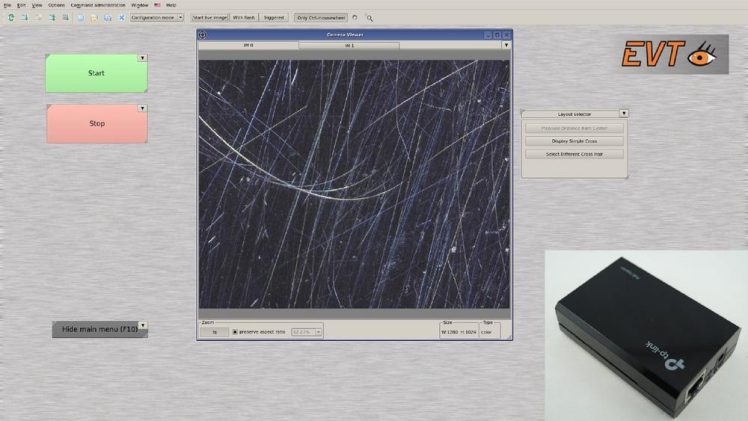The image size is (748, 421).
Task: Click the EVT eye logo
Action: coord(671,54)
